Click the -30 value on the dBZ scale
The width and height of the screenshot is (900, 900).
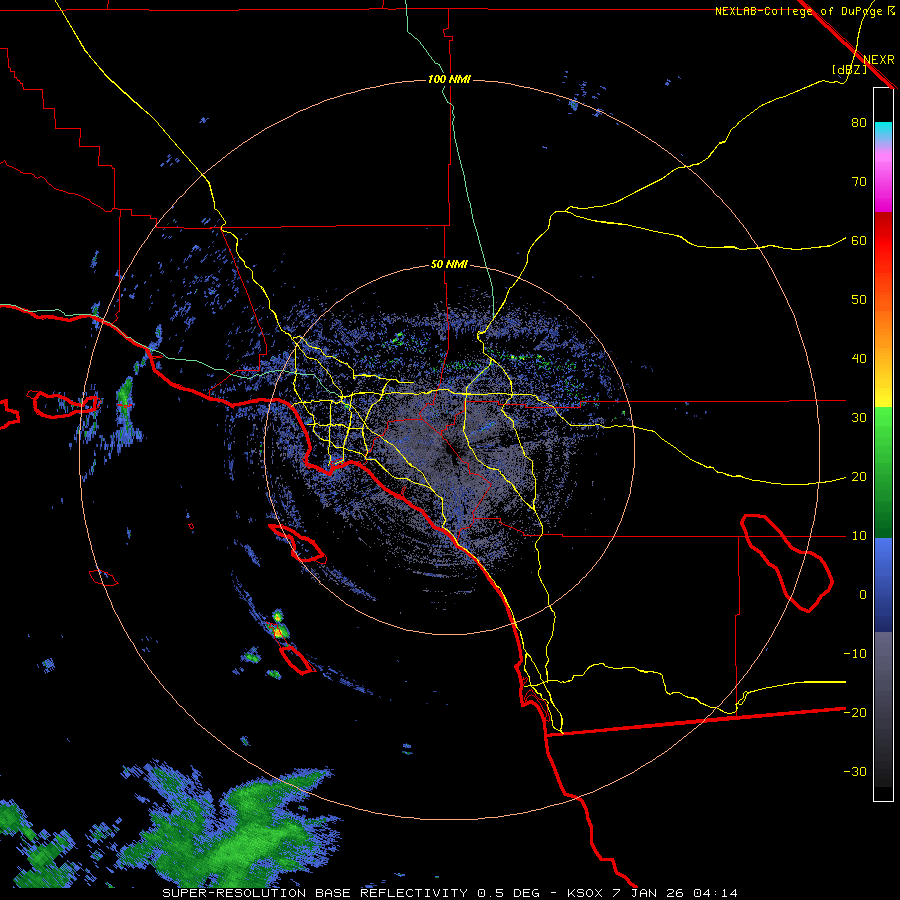tap(855, 771)
